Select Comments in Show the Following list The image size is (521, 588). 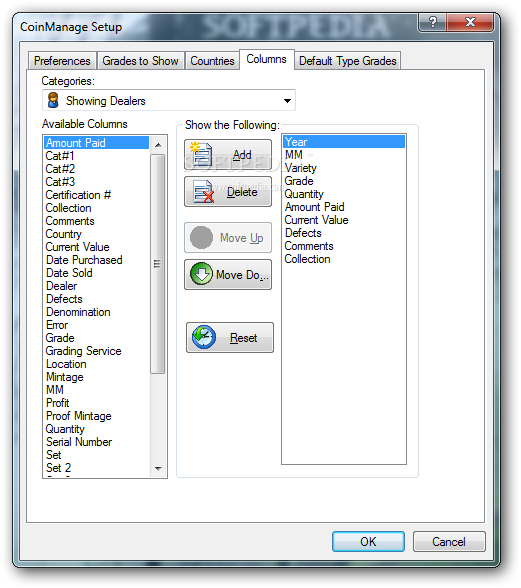point(344,246)
